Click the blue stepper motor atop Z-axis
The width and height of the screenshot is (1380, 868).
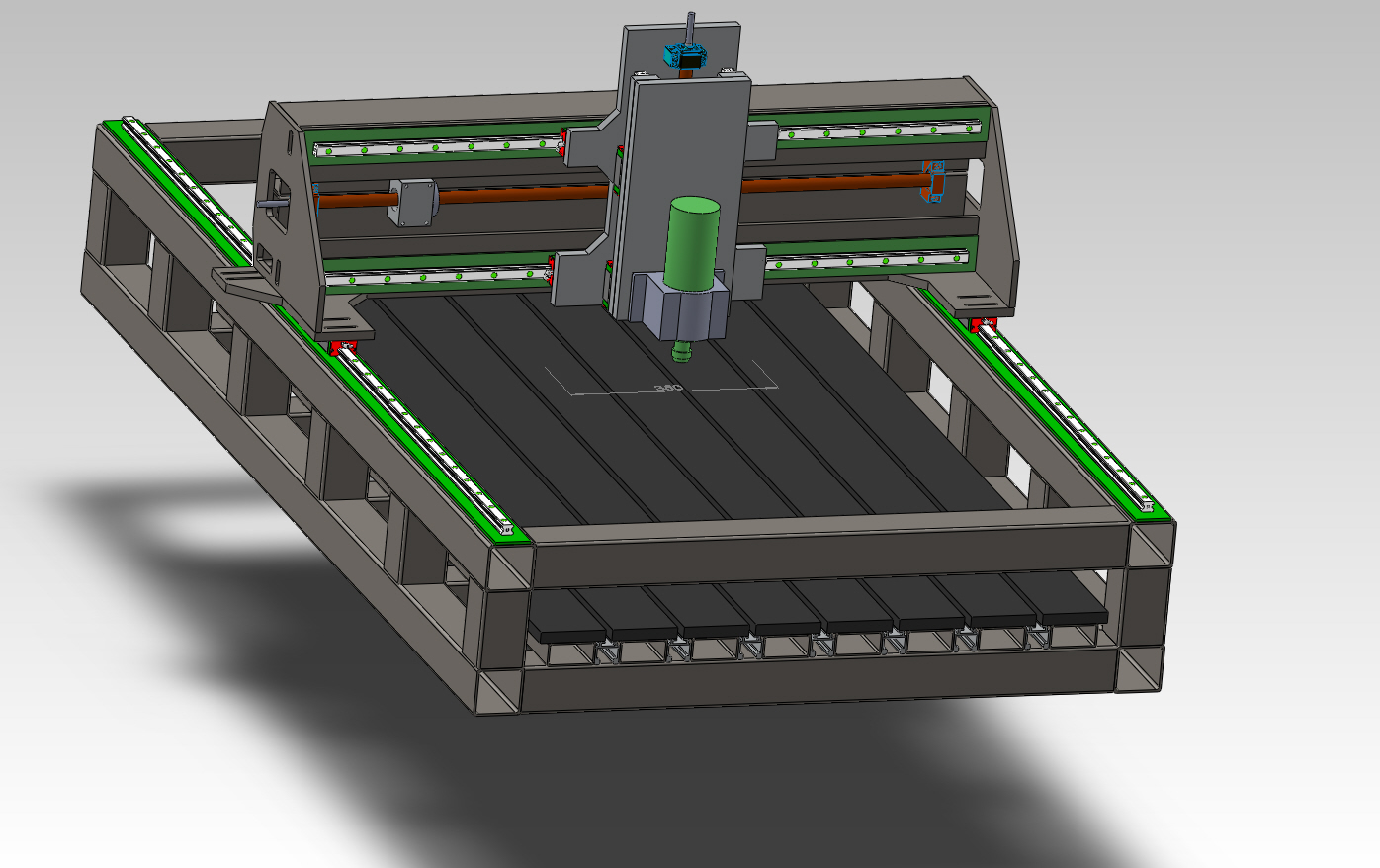tap(686, 56)
